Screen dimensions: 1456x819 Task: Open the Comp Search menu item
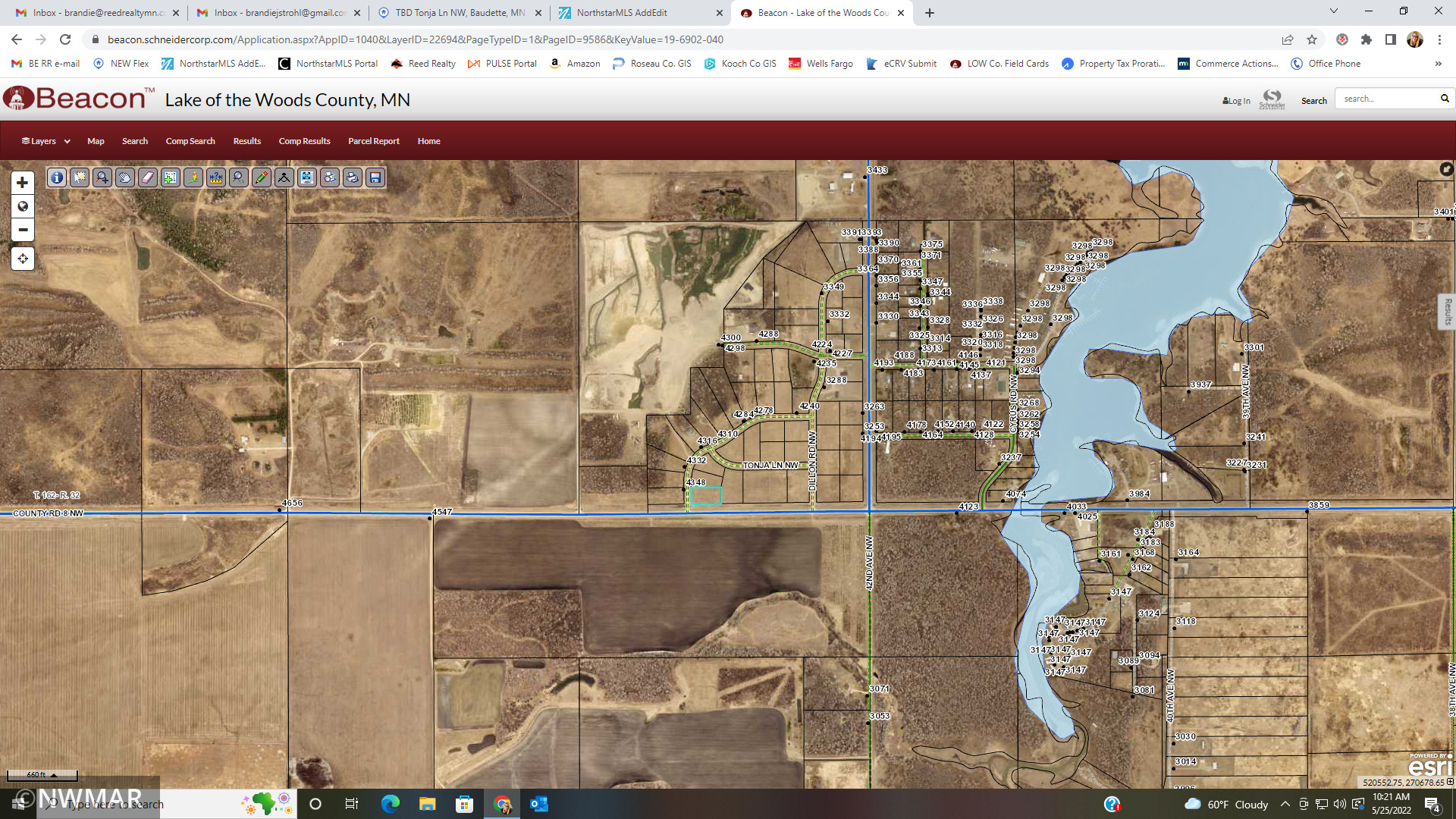pos(190,141)
